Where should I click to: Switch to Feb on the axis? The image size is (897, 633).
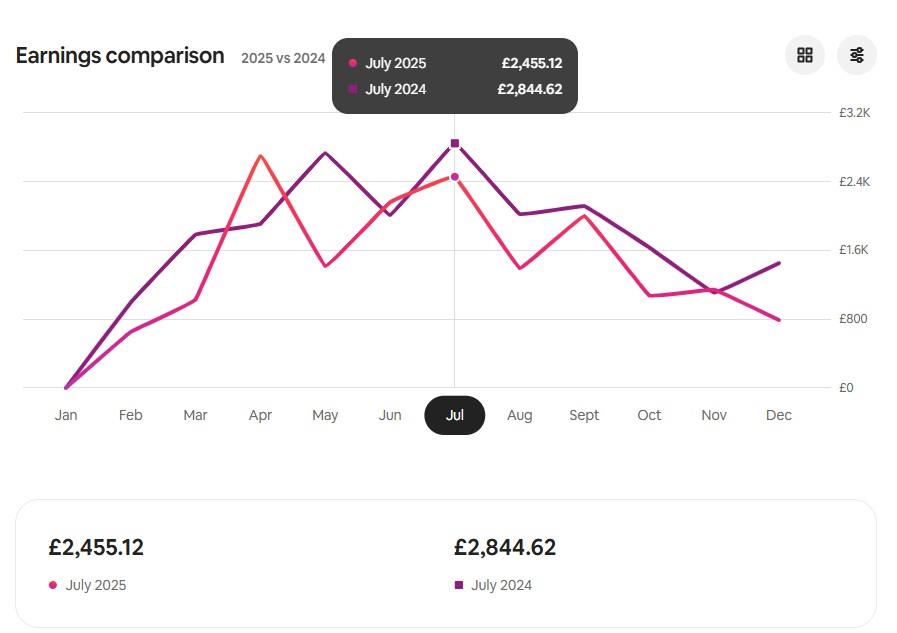tap(131, 415)
